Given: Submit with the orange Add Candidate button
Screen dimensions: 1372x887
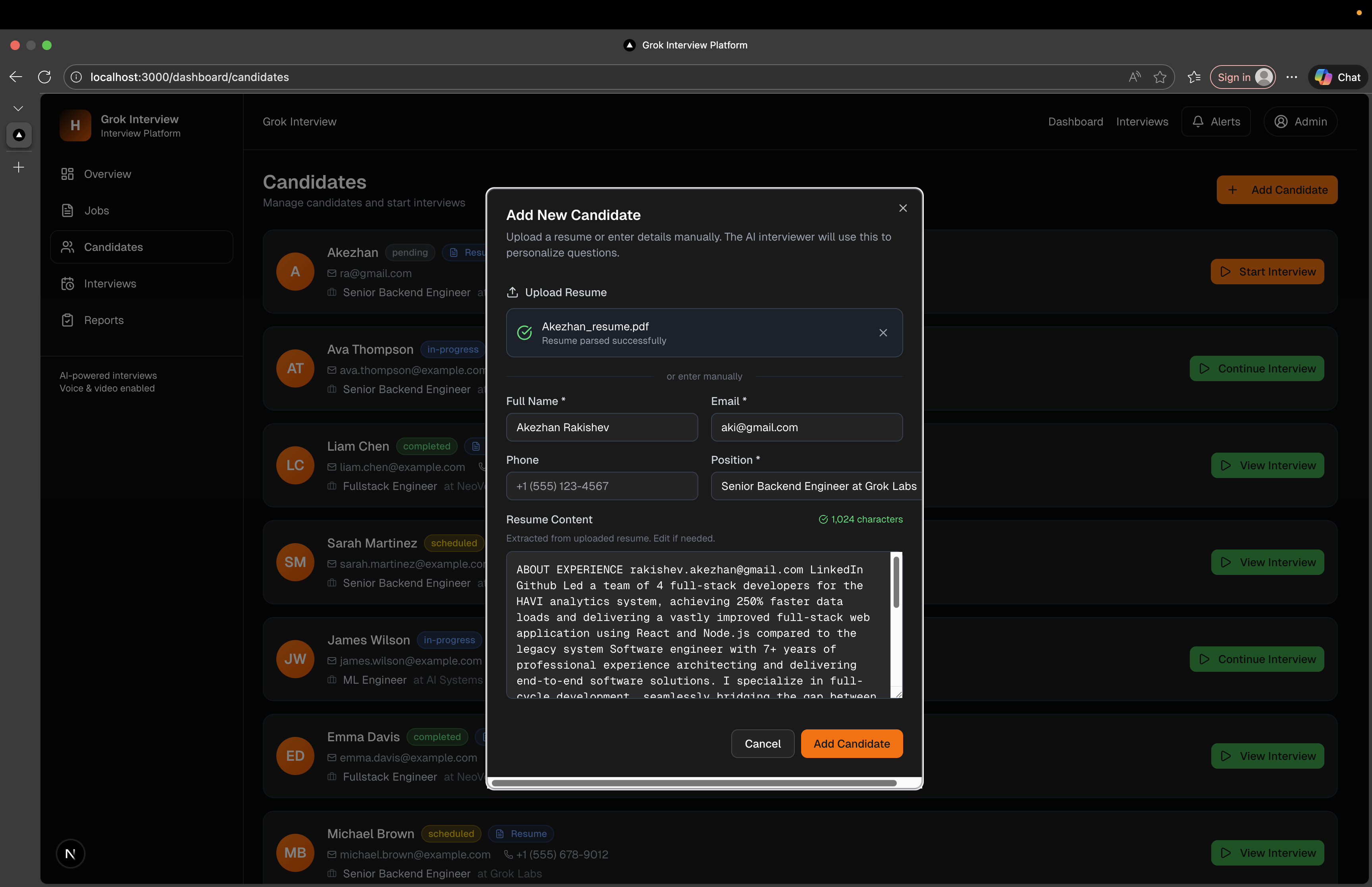Looking at the screenshot, I should click(x=851, y=744).
